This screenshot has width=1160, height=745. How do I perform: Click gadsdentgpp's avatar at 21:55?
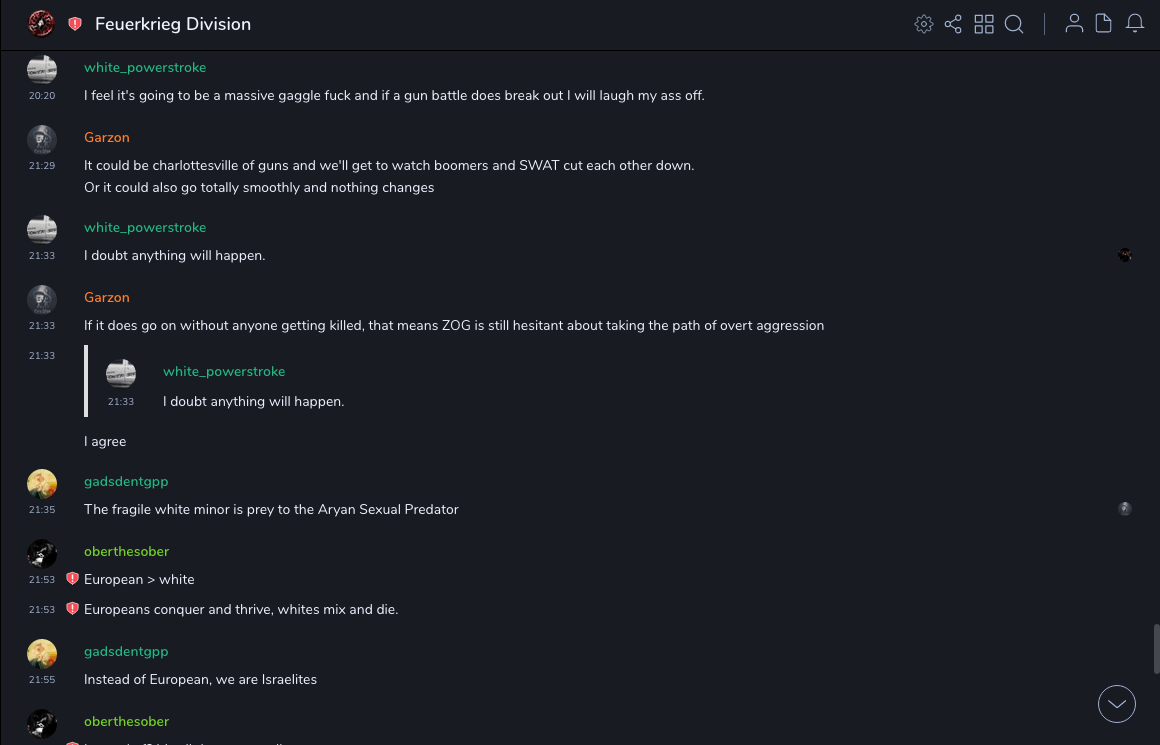pos(42,654)
